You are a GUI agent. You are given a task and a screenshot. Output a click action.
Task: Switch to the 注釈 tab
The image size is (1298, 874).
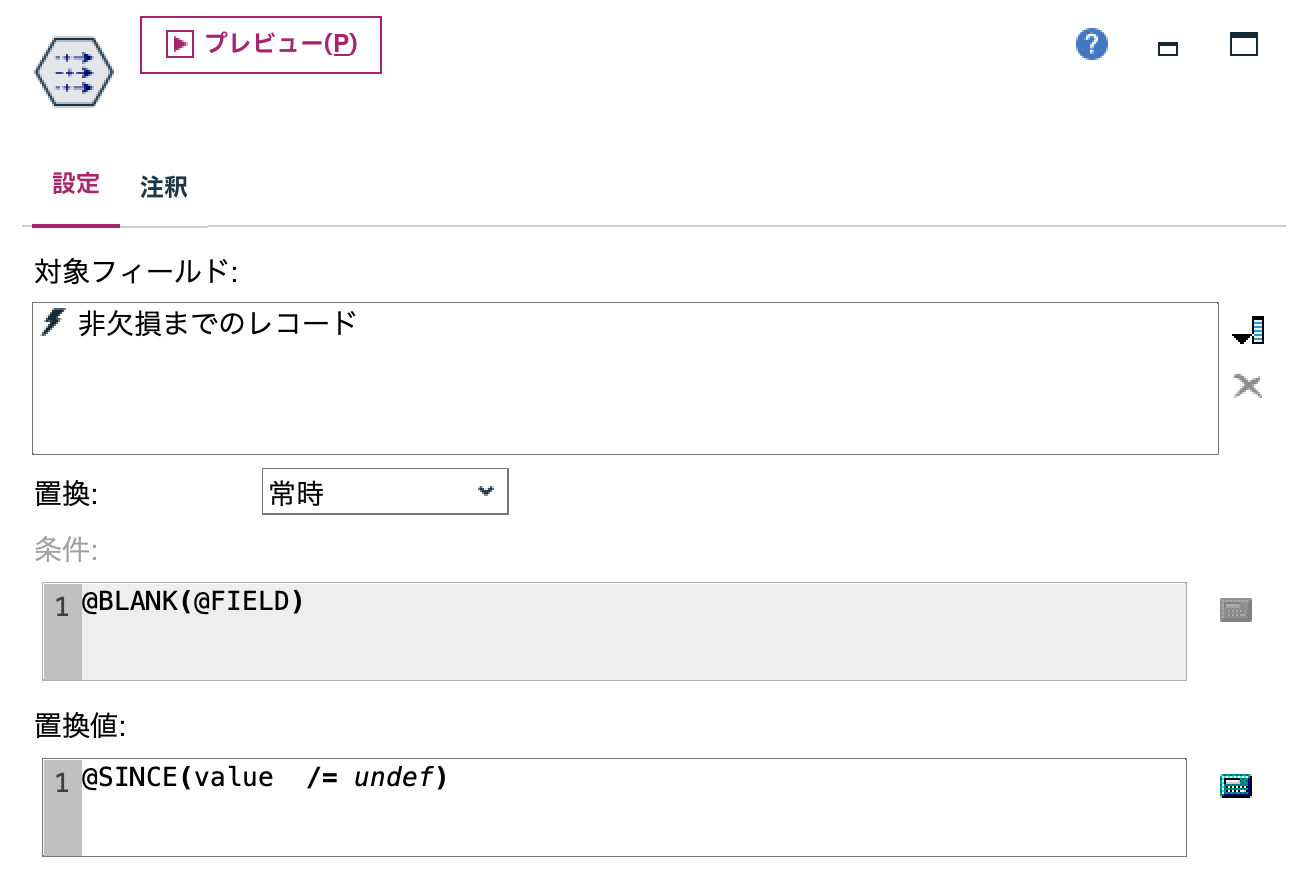click(163, 186)
